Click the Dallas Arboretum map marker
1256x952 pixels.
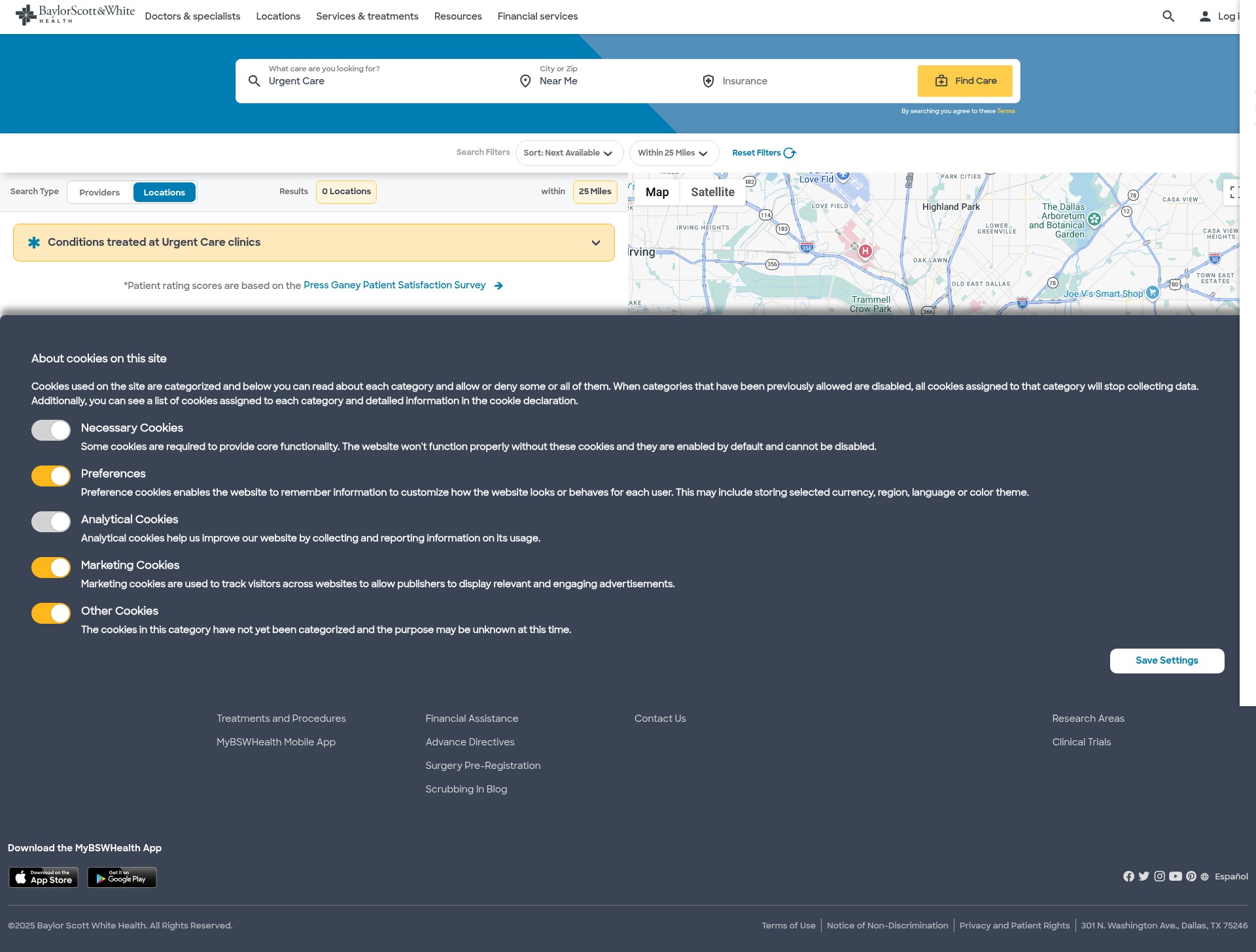[1094, 219]
